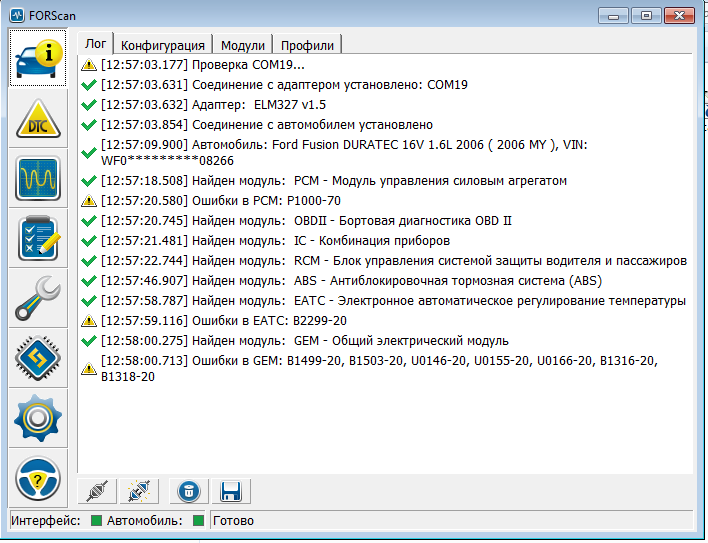Select the line 'Соединение с адаптером установлено: COM19'

(x=284, y=84)
